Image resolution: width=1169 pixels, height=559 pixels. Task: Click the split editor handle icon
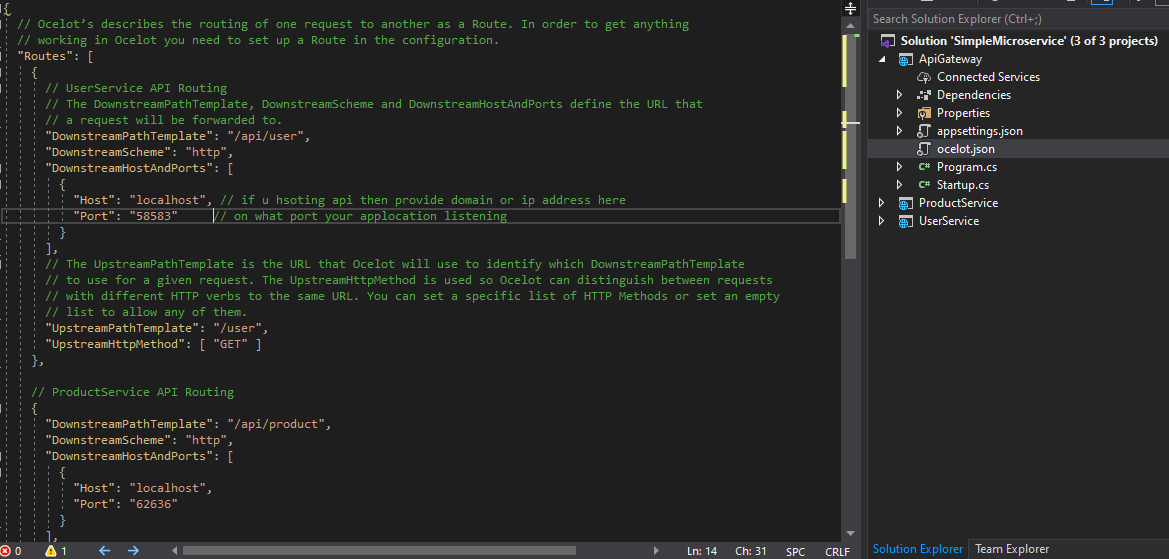tap(850, 8)
